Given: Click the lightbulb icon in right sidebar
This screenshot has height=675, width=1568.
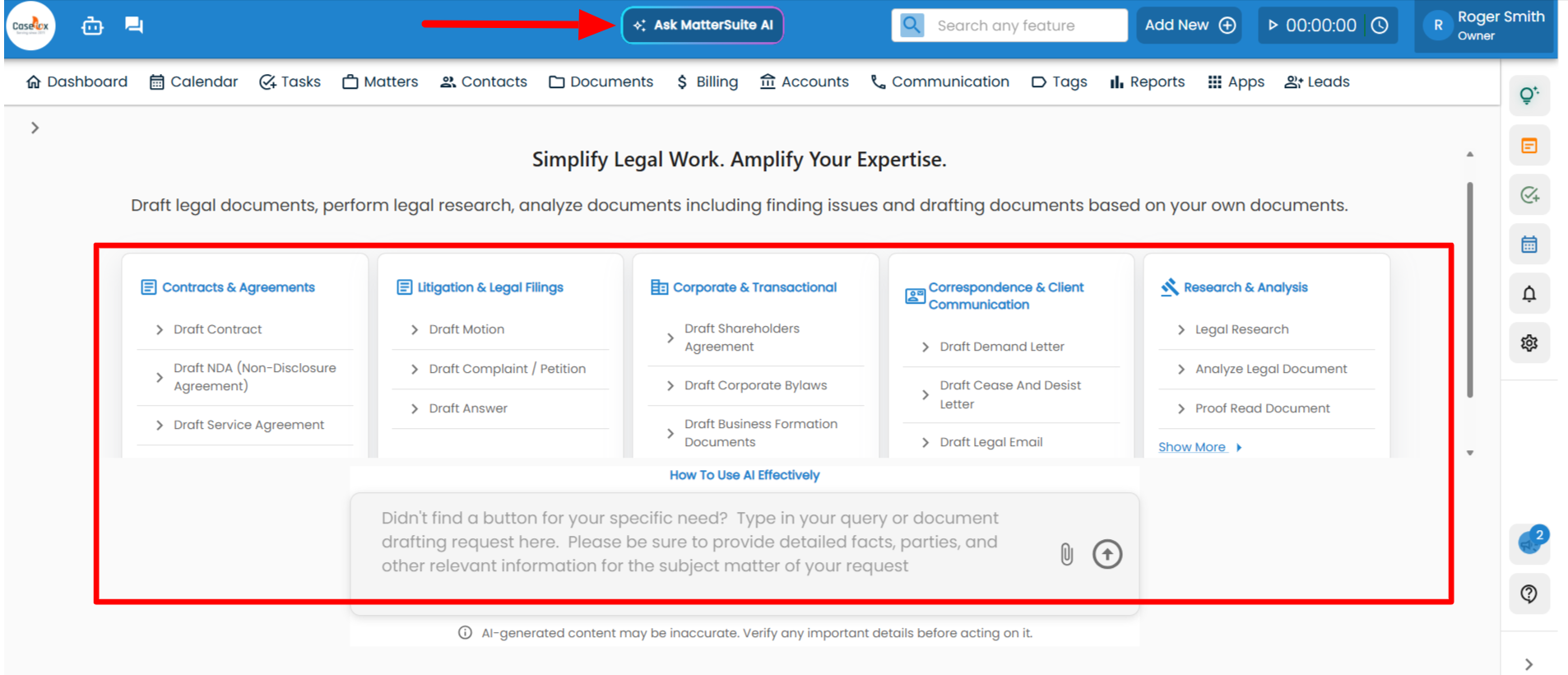Looking at the screenshot, I should tap(1529, 96).
